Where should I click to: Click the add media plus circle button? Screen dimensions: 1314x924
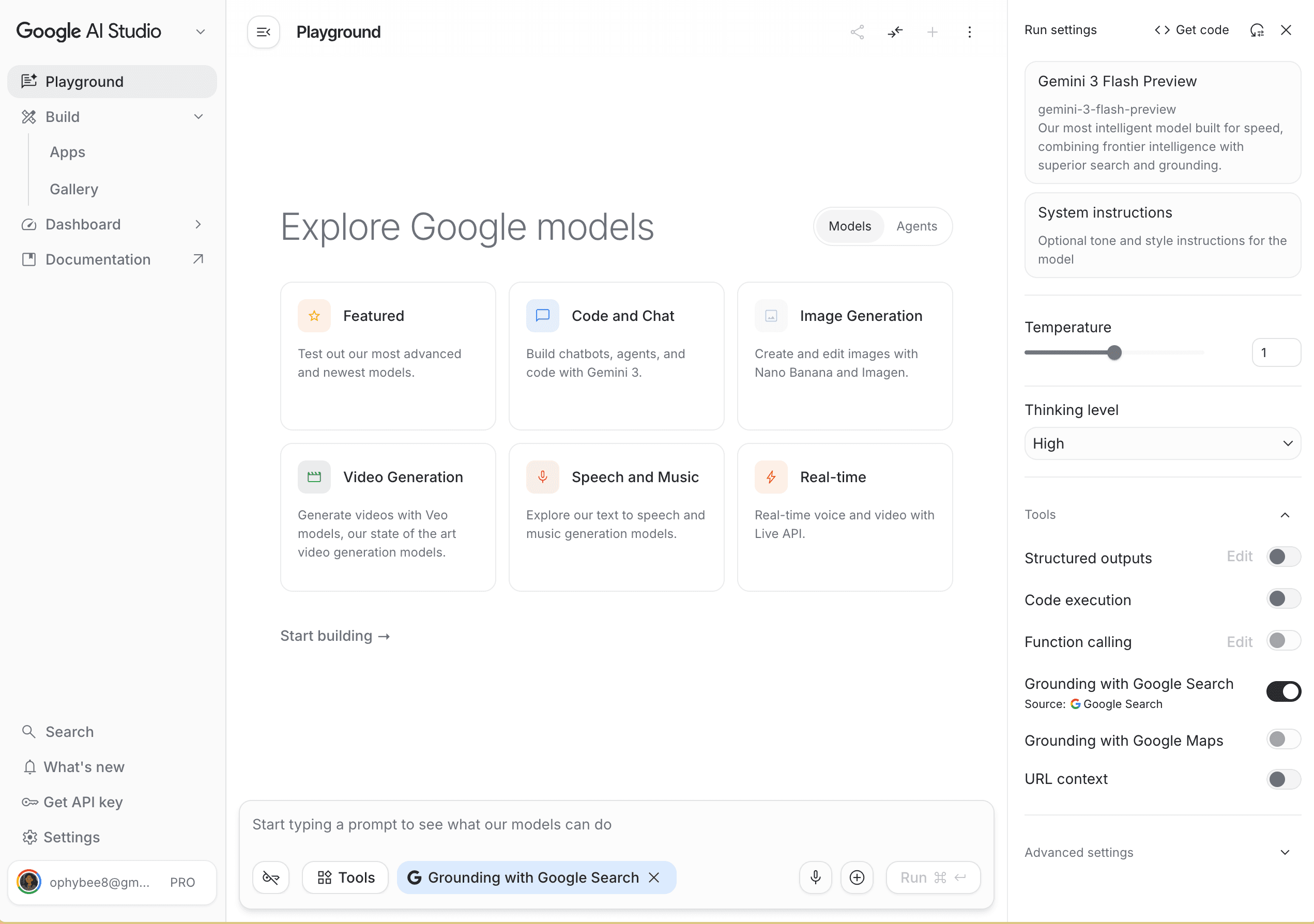[x=857, y=877]
